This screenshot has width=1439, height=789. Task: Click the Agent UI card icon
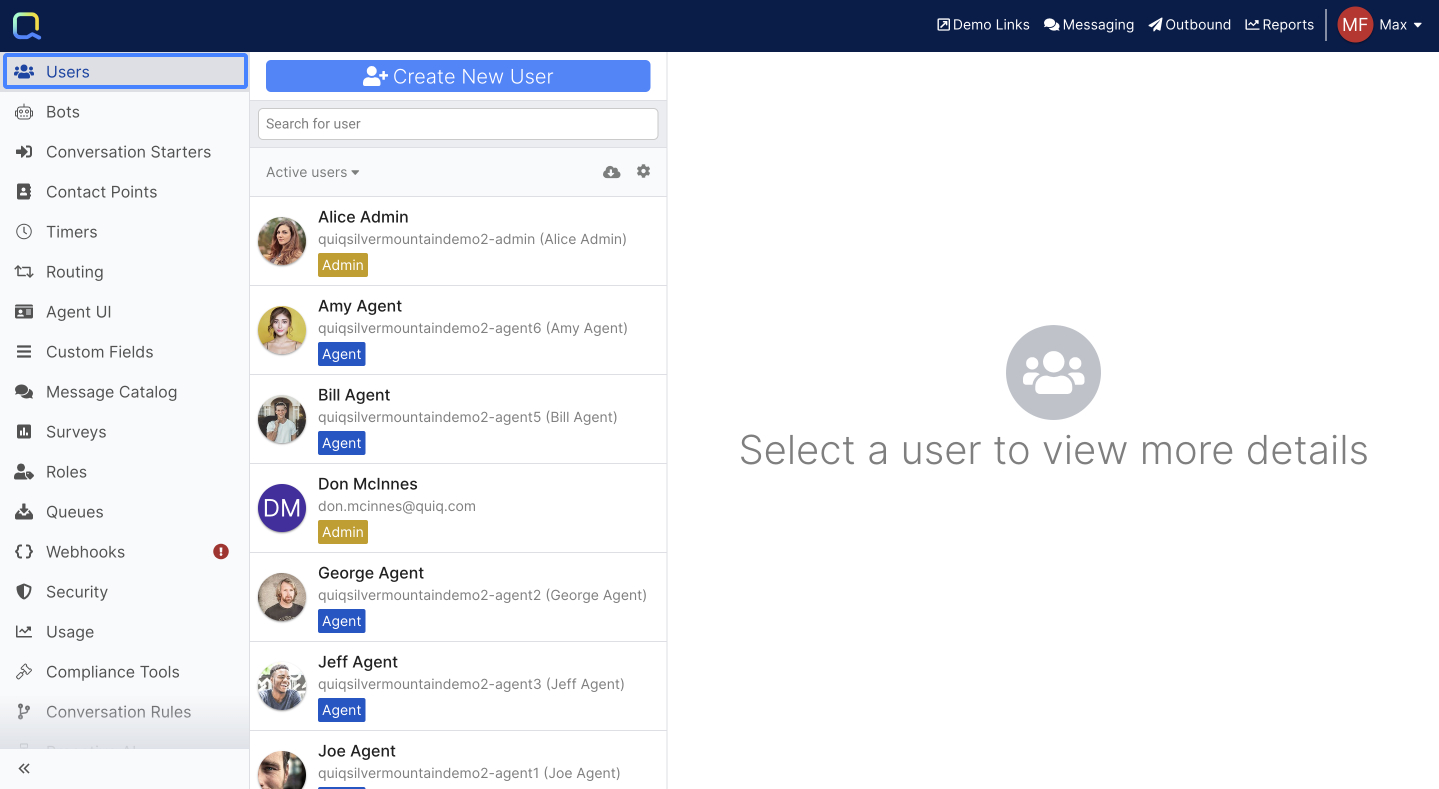24,312
